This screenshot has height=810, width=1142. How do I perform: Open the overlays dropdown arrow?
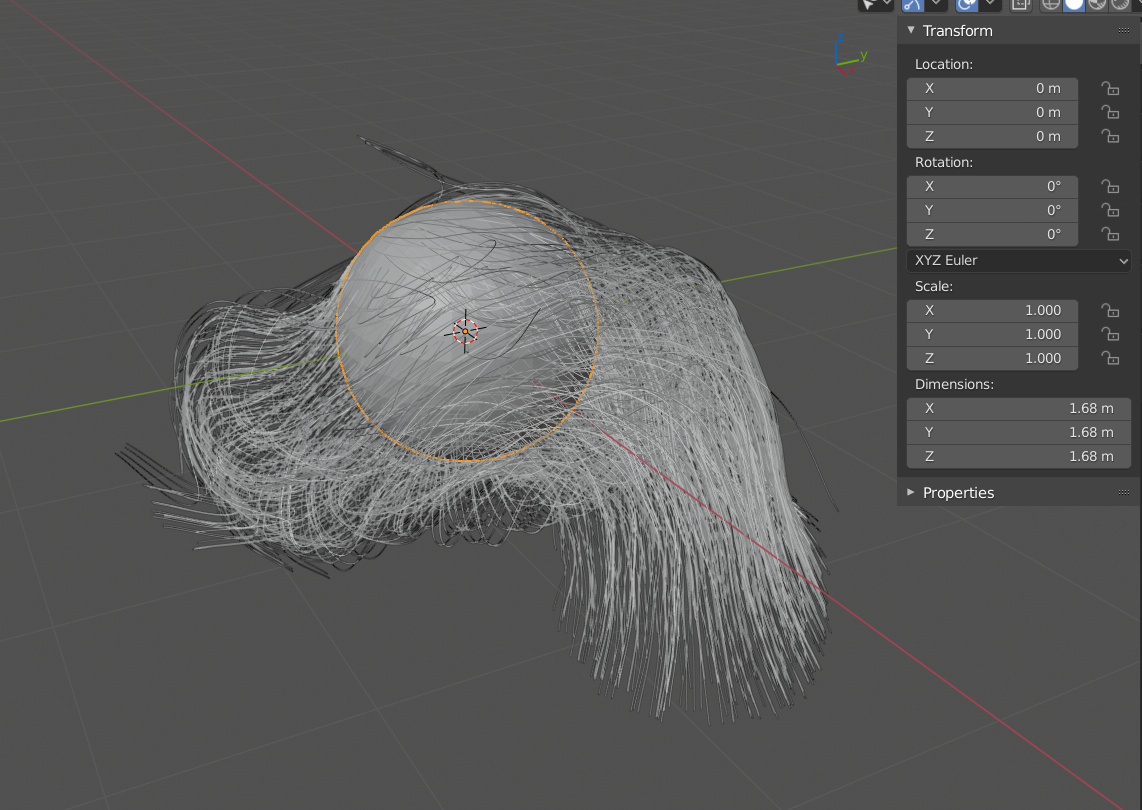pos(990,5)
